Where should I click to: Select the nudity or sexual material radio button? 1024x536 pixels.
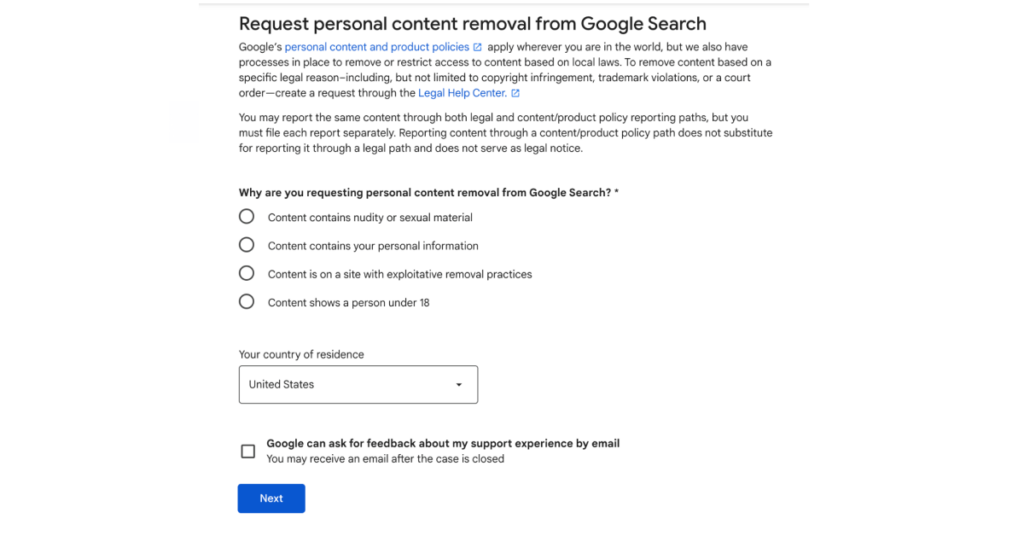247,217
